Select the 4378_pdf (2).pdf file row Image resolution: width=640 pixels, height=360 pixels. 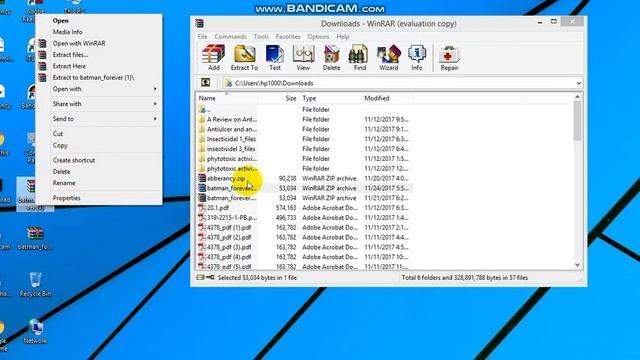tap(304, 237)
